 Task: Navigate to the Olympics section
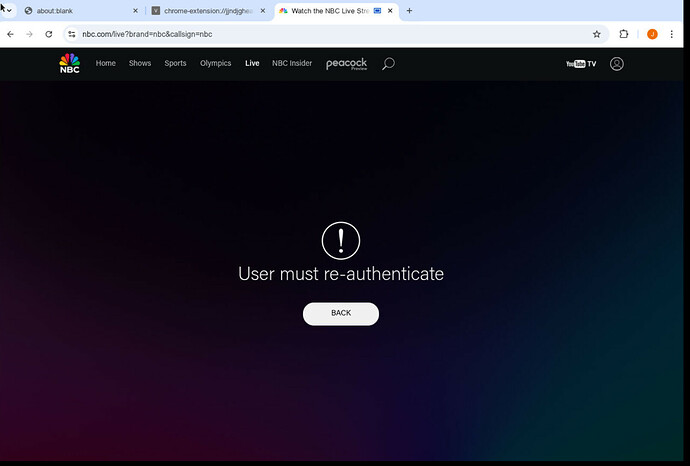(x=215, y=63)
